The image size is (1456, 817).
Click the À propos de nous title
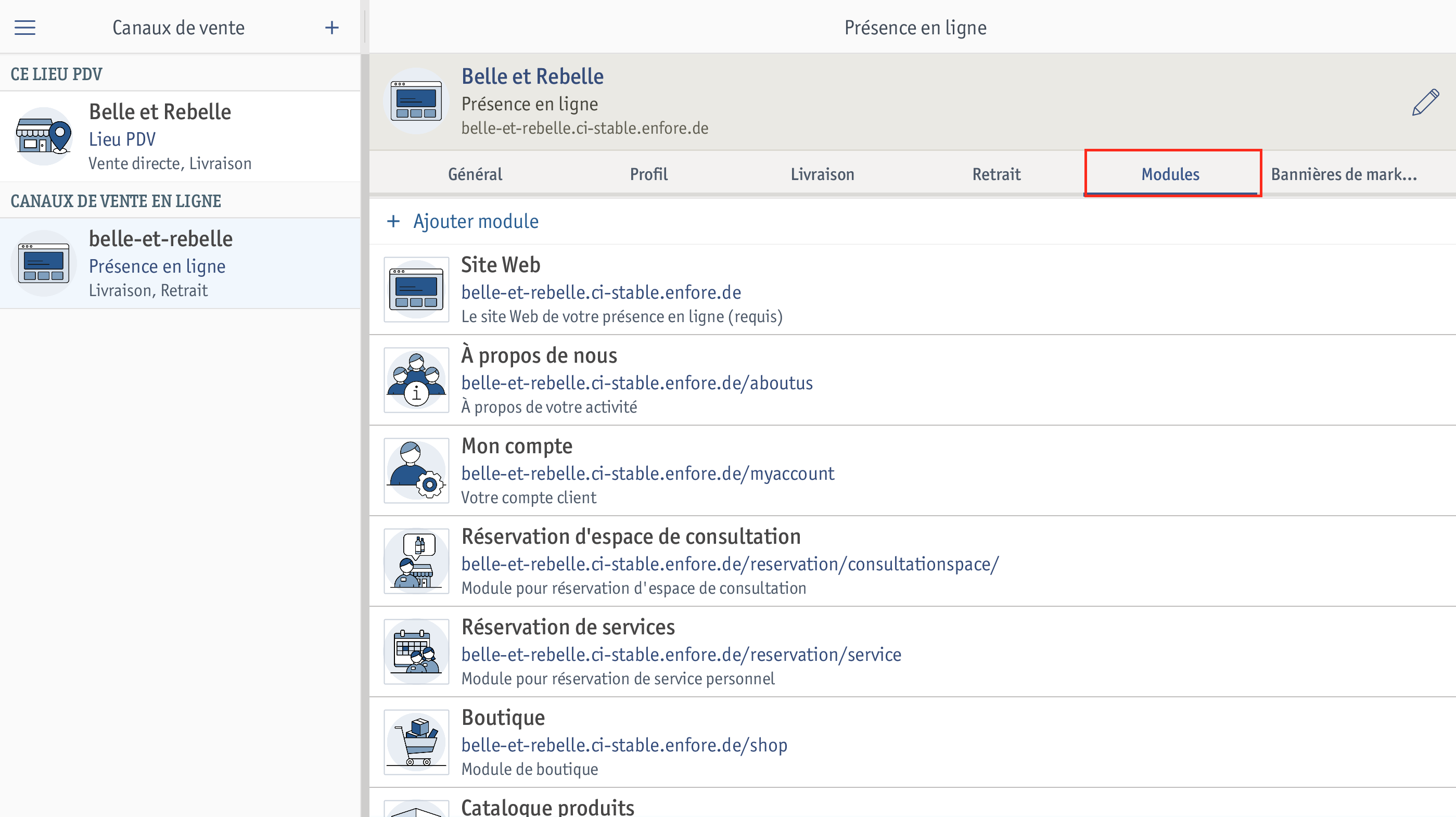(539, 355)
